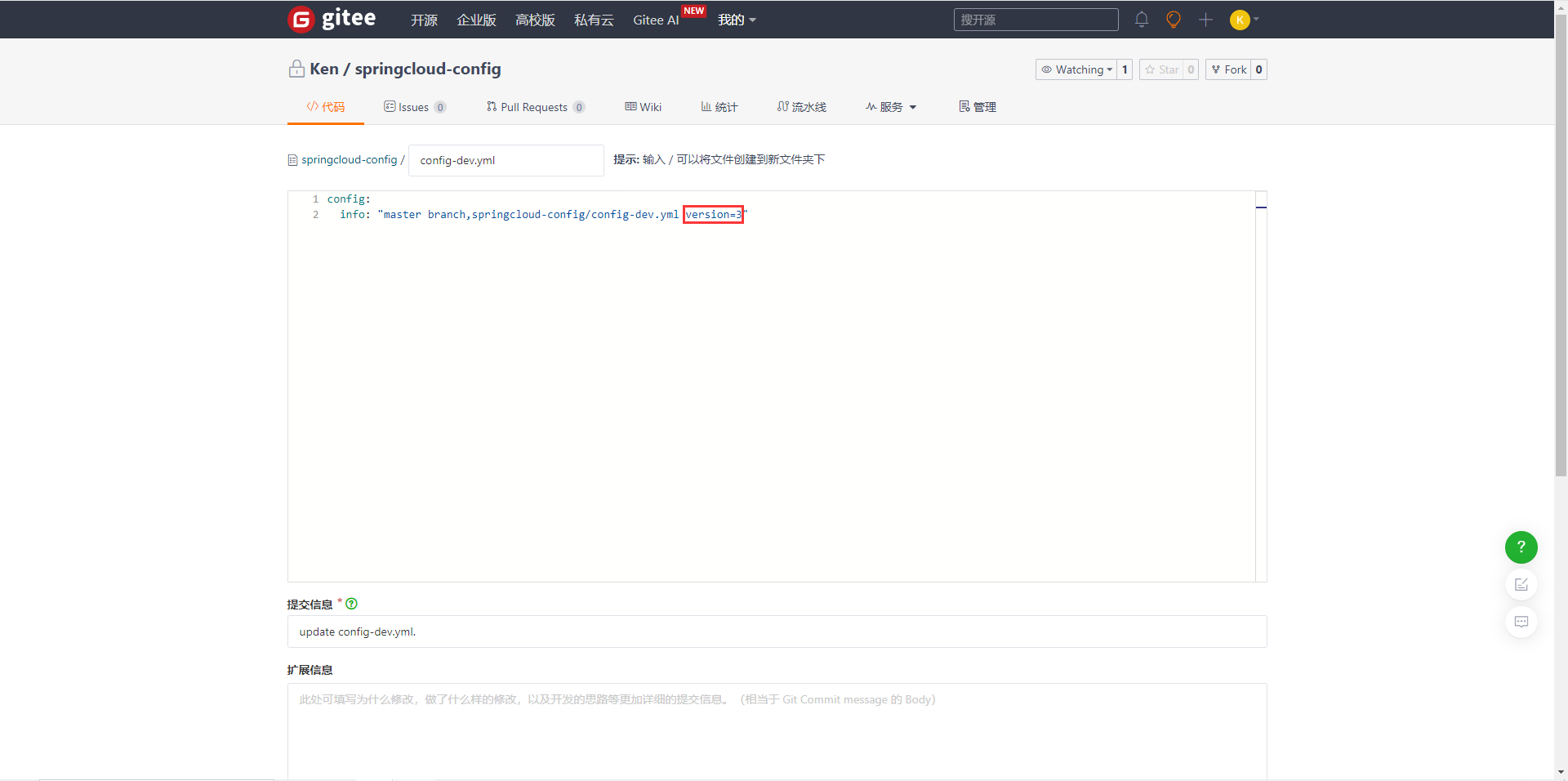
Task: Click the green help icon next to 提交信息
Action: coord(350,604)
